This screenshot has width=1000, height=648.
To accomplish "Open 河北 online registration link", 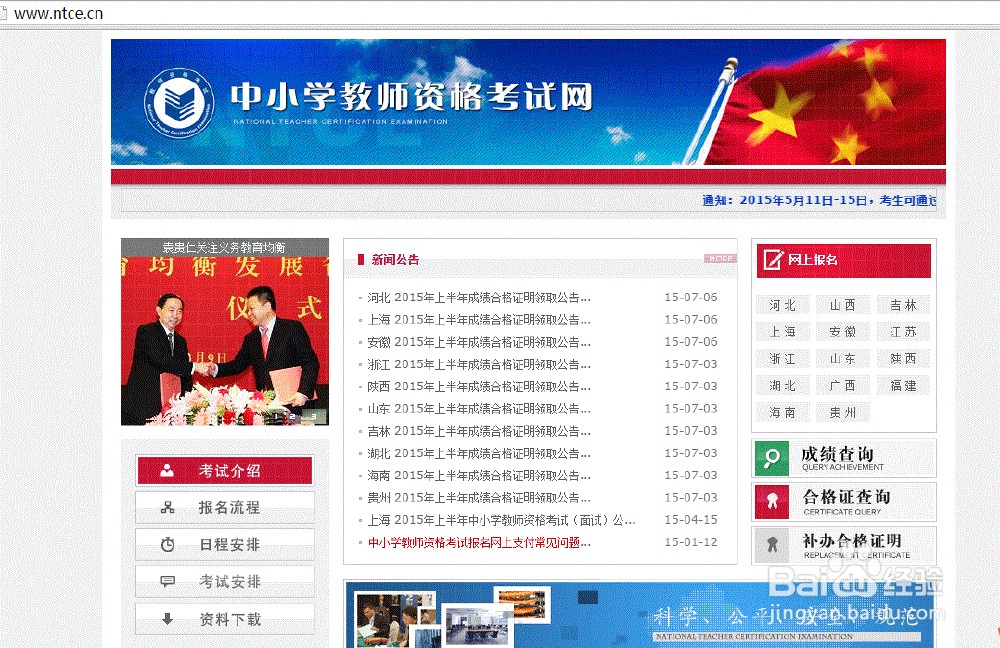I will [x=782, y=304].
